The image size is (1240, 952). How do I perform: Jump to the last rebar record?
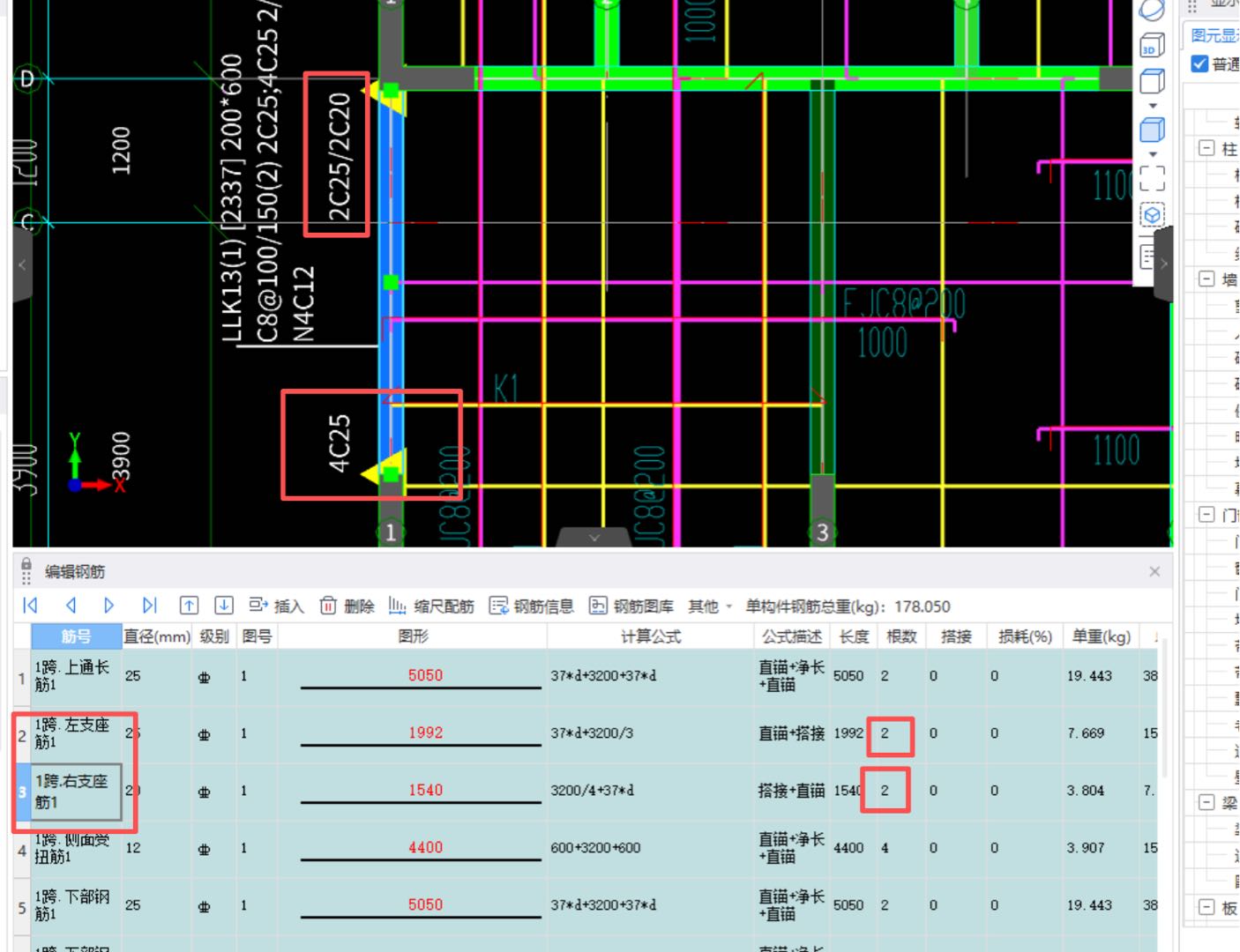click(149, 606)
